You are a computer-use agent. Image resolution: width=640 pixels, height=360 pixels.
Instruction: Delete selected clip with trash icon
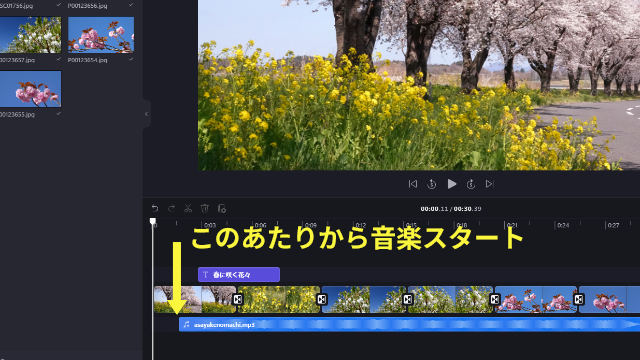[204, 209]
